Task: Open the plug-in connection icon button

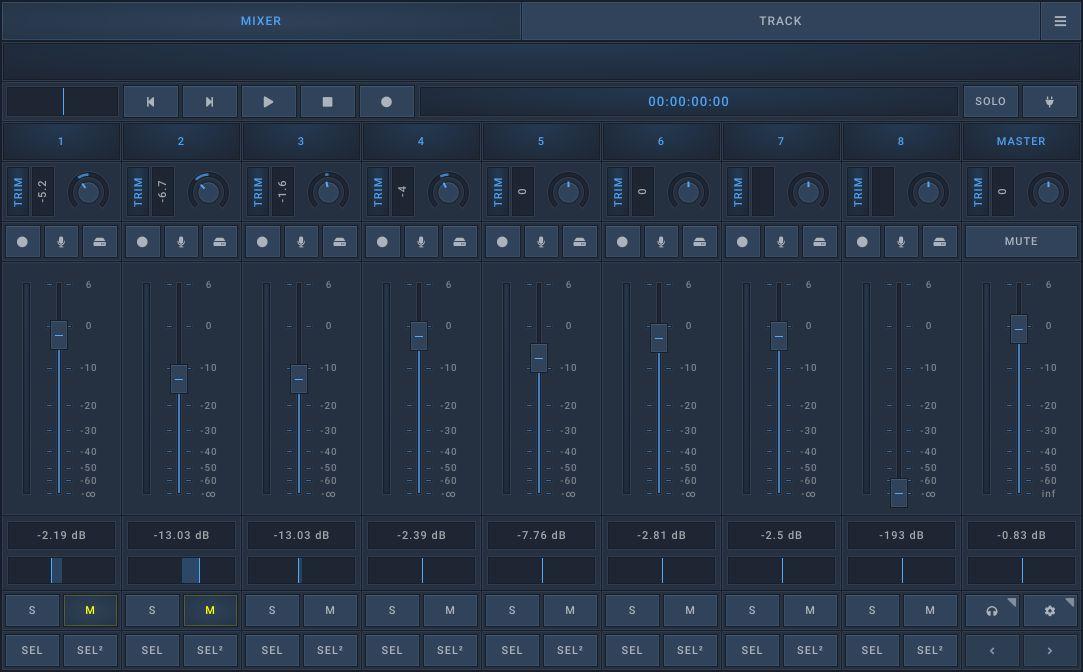Action: pyautogui.click(x=1049, y=102)
